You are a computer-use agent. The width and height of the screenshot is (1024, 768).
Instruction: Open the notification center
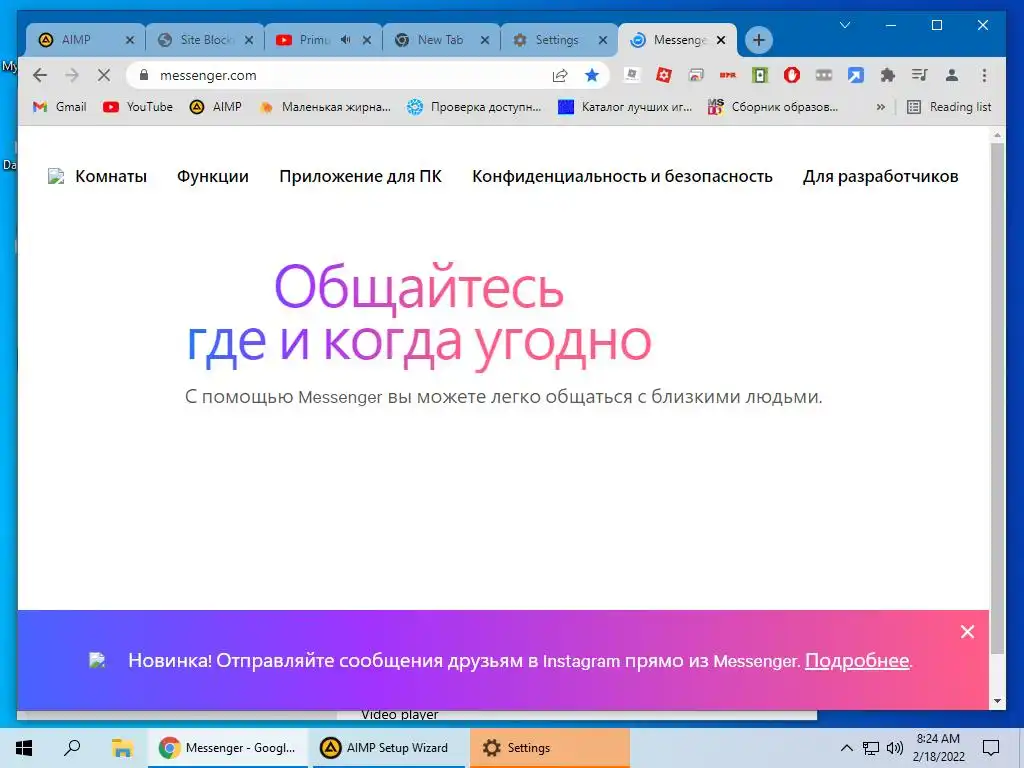click(991, 748)
